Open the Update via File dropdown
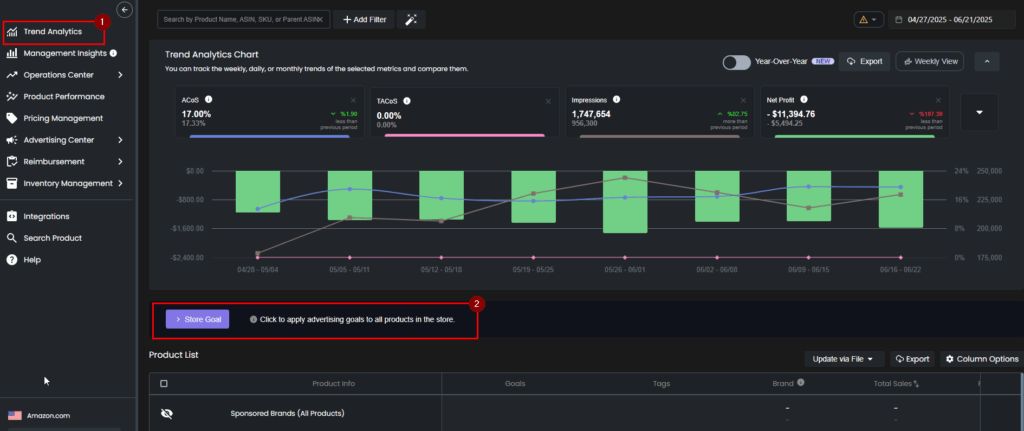 pyautogui.click(x=844, y=359)
